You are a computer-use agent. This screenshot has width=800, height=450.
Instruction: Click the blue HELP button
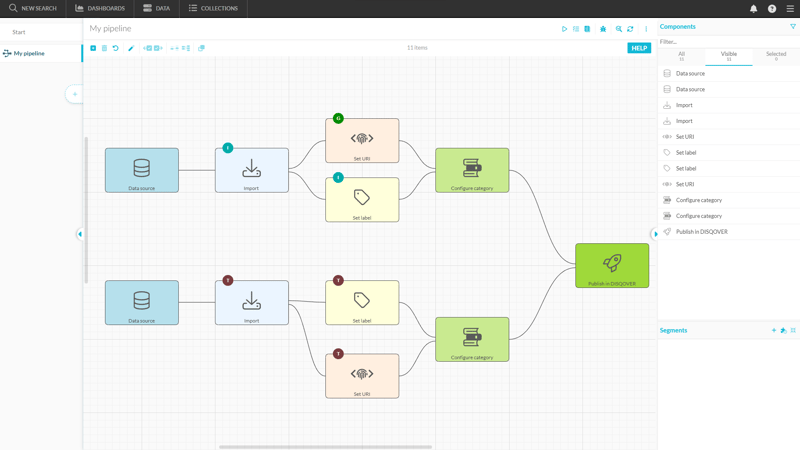coord(639,48)
